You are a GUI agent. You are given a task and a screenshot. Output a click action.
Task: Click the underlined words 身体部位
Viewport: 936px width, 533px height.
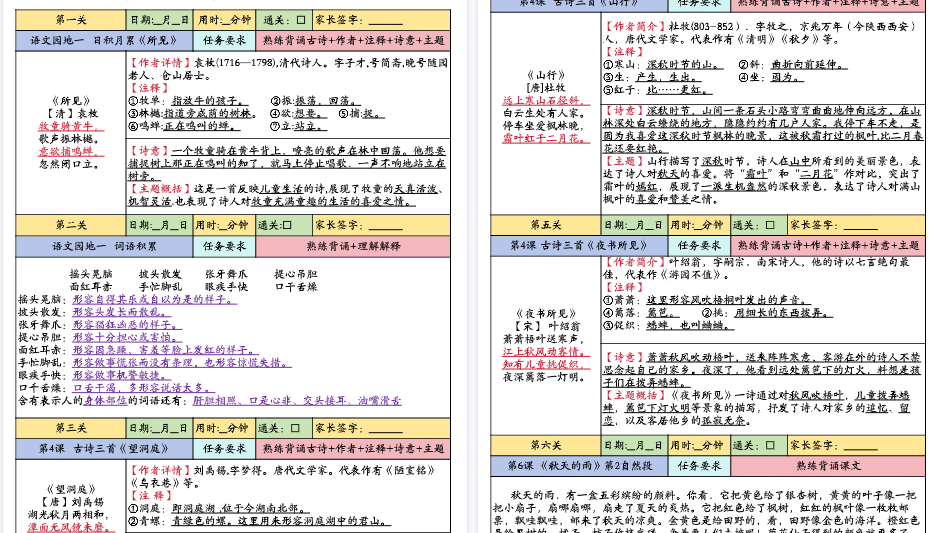coord(105,400)
